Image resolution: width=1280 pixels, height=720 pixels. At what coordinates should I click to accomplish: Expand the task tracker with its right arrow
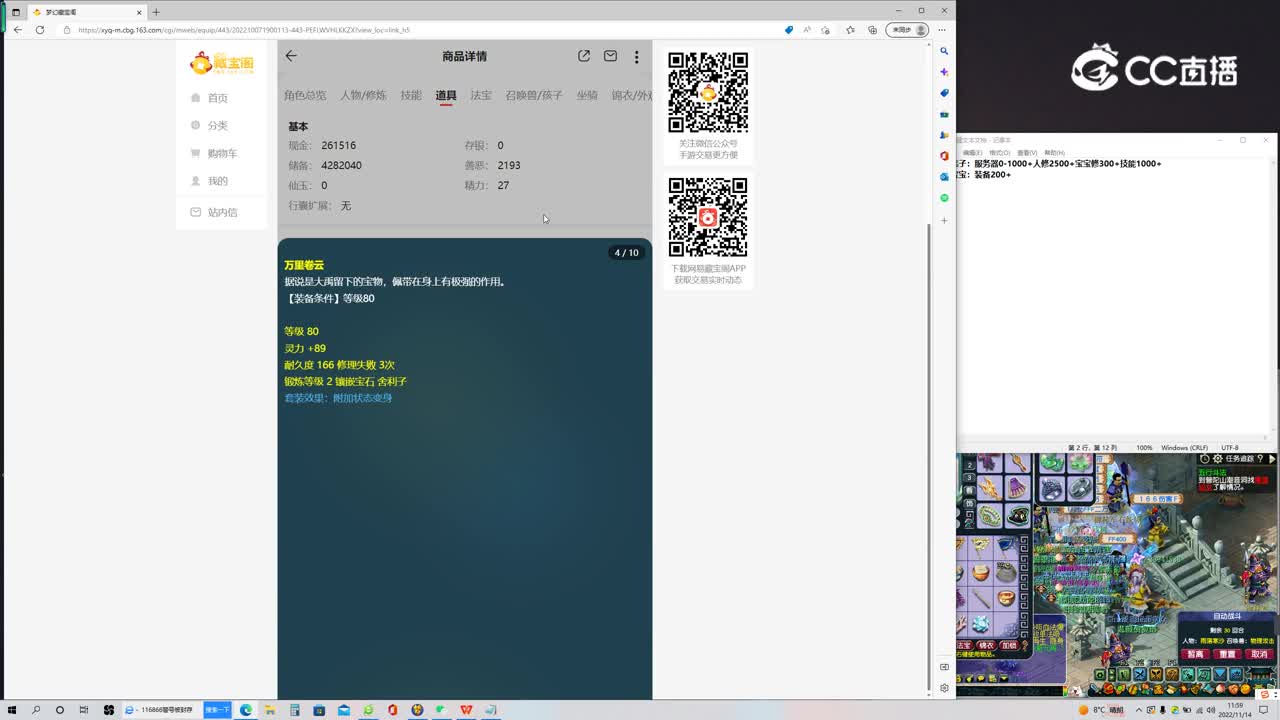(x=1272, y=460)
